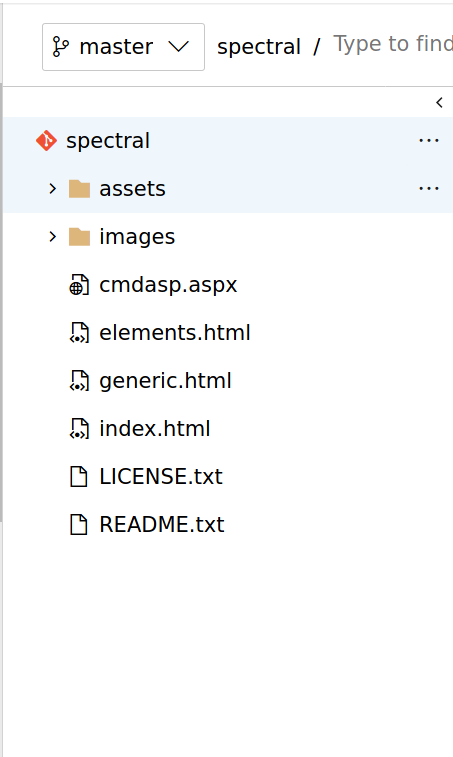
Task: Click the assets folder icon
Action: pyautogui.click(x=79, y=189)
